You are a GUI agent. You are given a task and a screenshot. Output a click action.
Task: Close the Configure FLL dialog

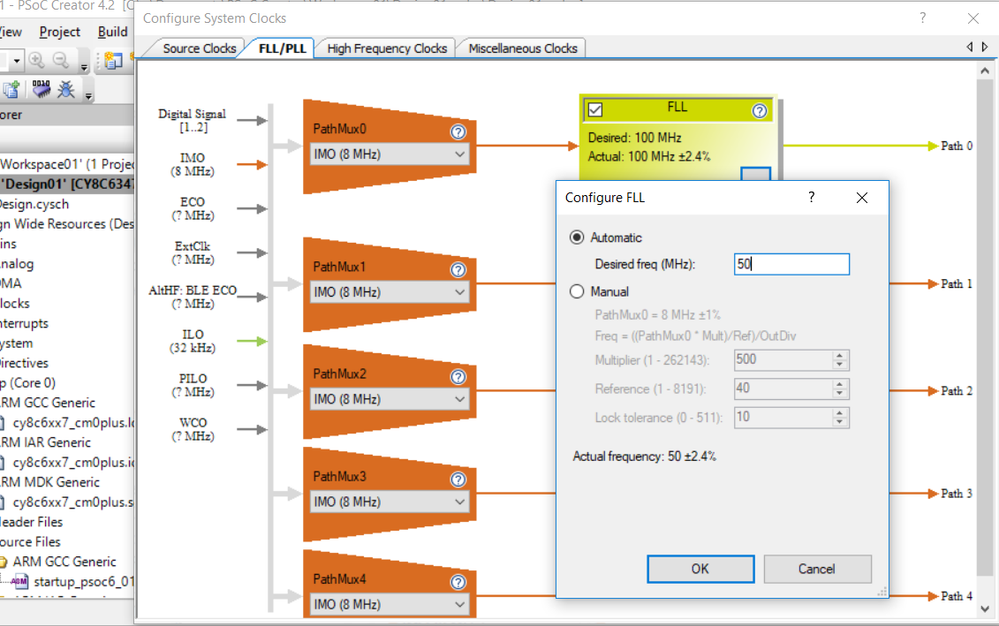point(862,198)
